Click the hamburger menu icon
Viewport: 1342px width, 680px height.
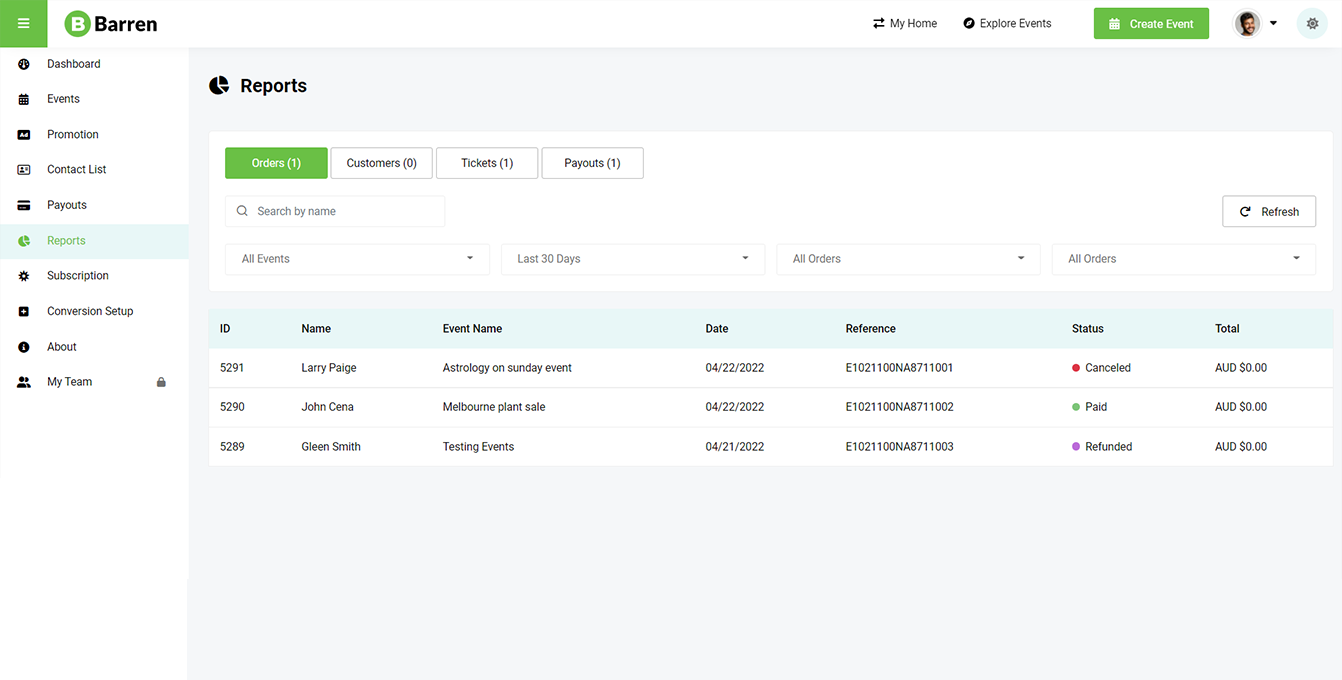[23, 24]
